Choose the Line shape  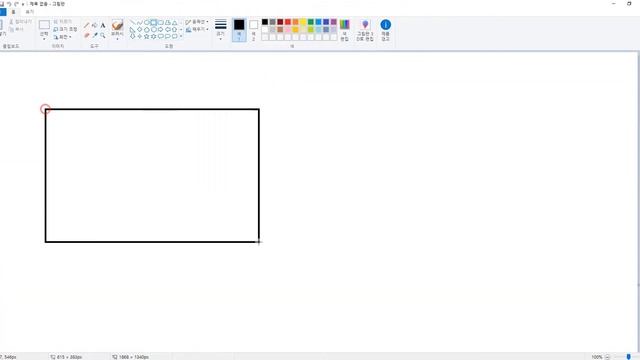(x=132, y=22)
